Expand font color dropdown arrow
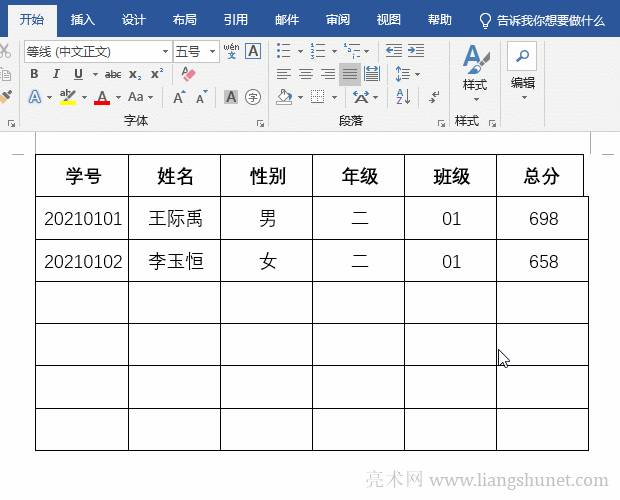 click(x=118, y=97)
